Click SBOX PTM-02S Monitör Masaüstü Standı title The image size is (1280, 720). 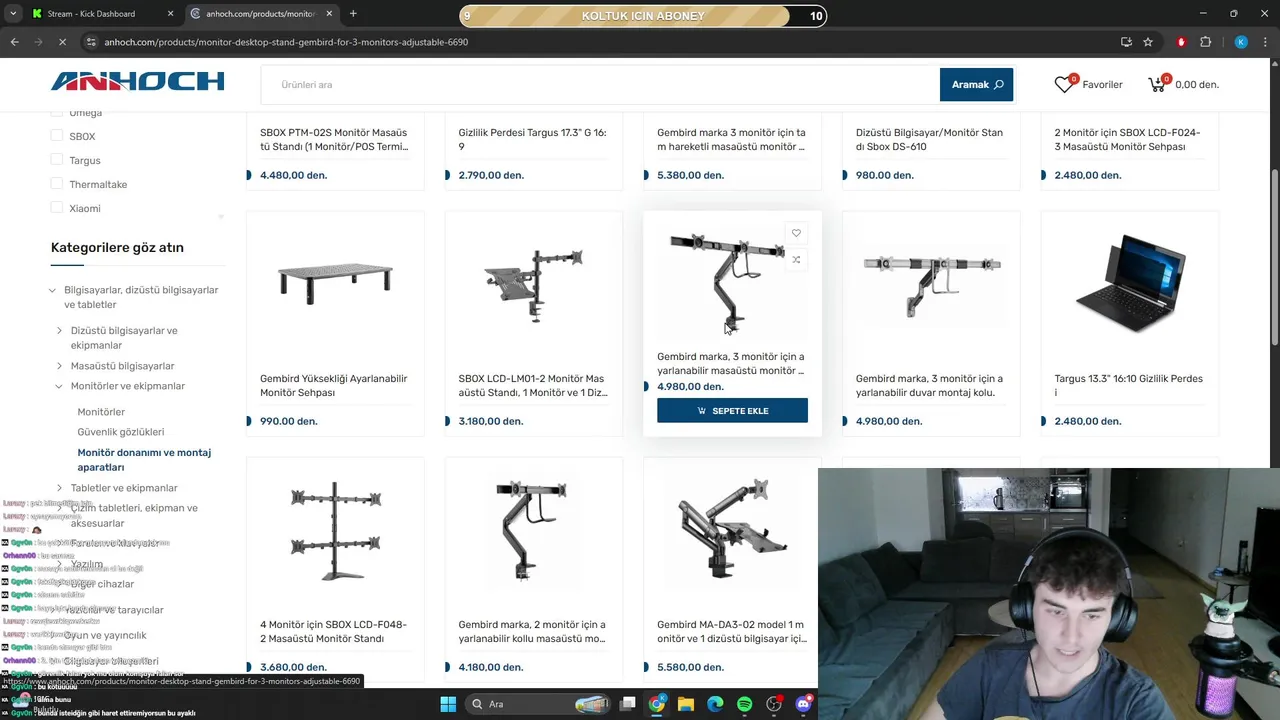click(334, 139)
